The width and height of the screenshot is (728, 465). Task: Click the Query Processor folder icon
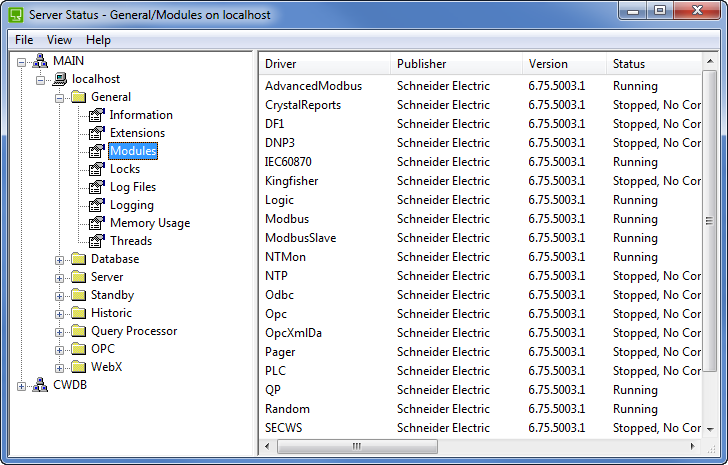pyautogui.click(x=78, y=331)
